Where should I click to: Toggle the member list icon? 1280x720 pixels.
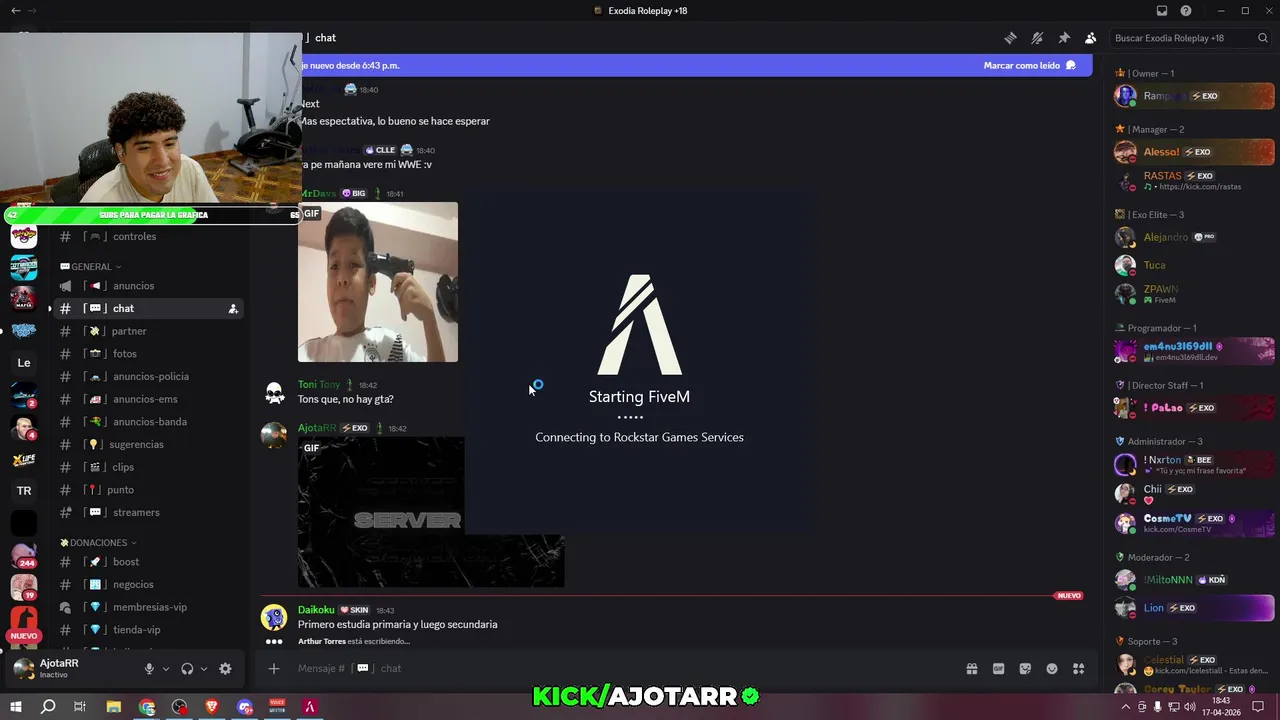[x=1091, y=38]
